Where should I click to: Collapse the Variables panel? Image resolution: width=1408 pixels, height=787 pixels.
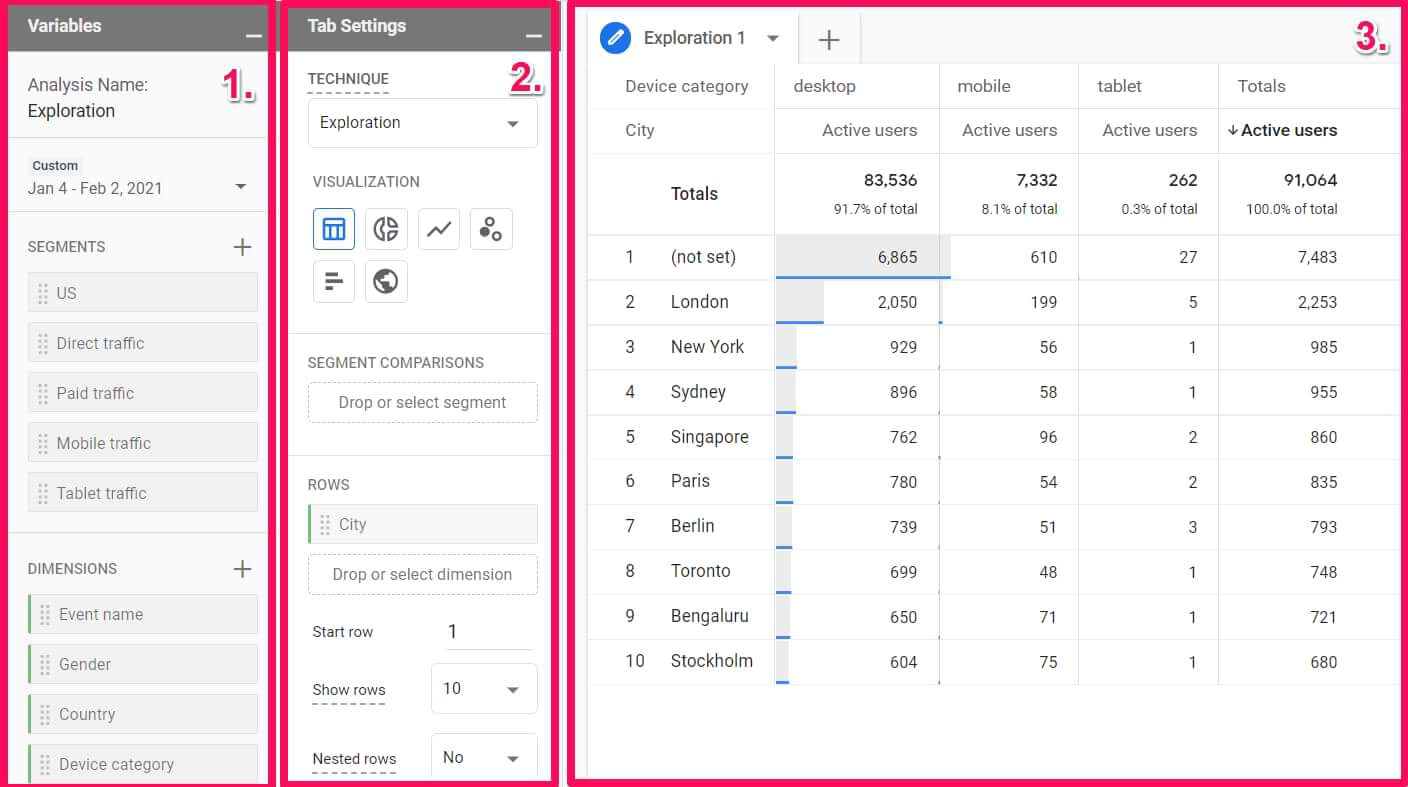pos(254,35)
